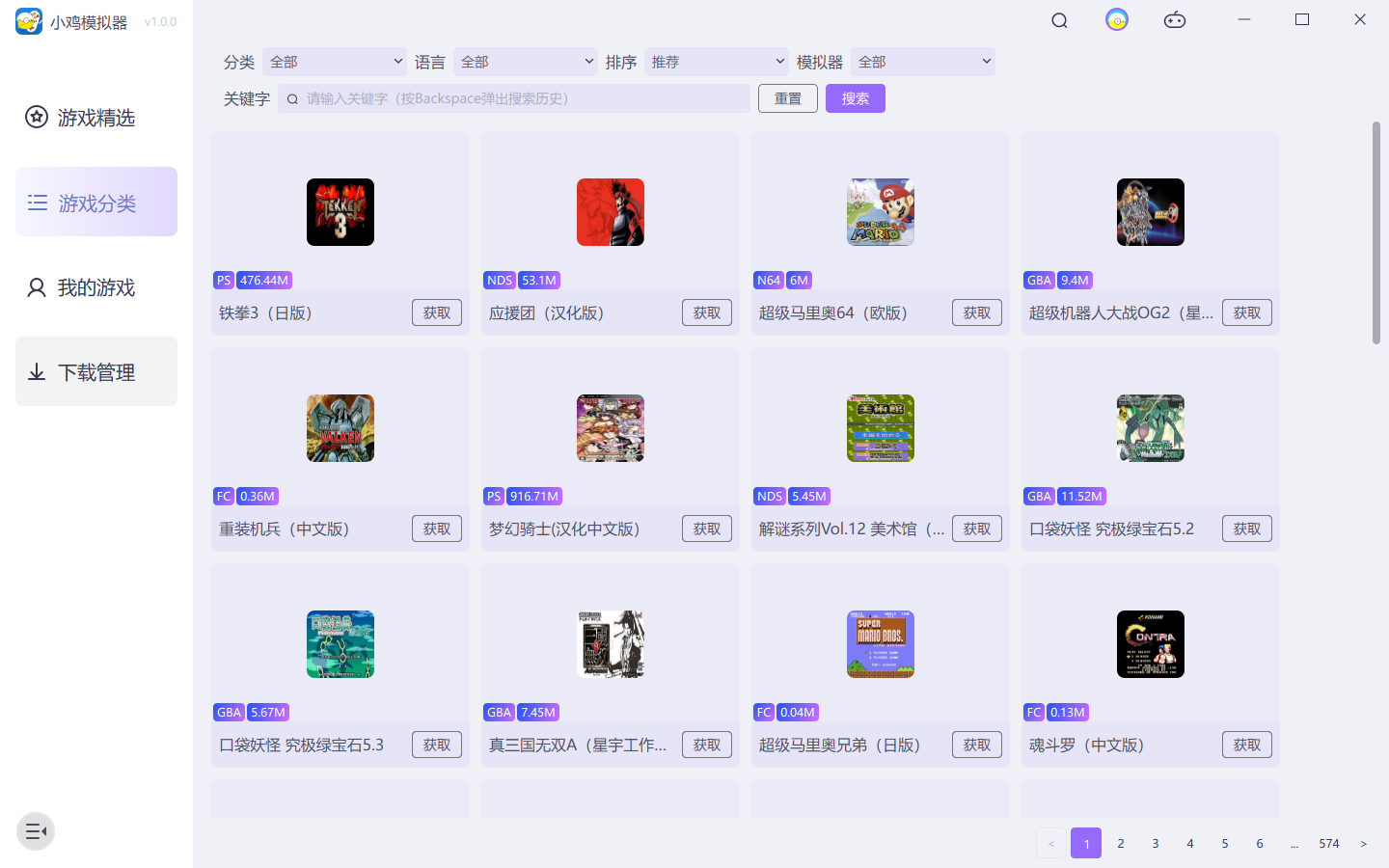Click the vertical scrollbar thumb

pos(1376,233)
